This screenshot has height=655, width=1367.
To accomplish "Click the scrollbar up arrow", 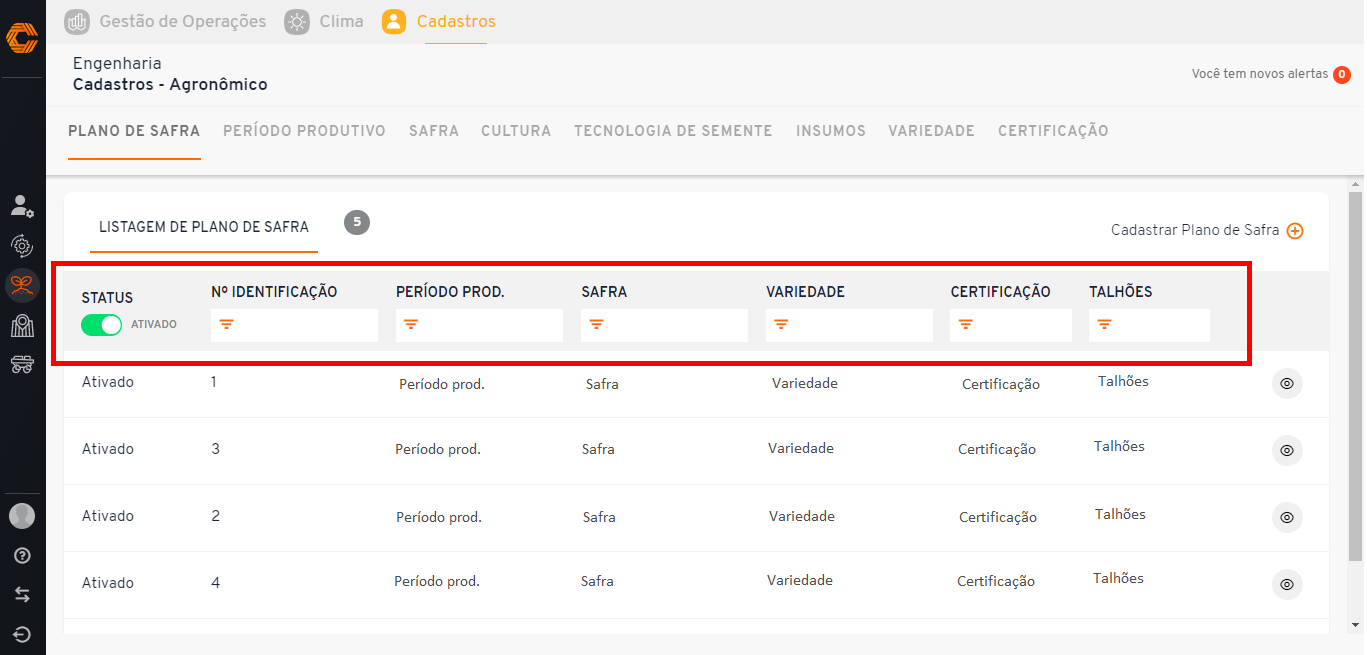I will [x=1355, y=185].
